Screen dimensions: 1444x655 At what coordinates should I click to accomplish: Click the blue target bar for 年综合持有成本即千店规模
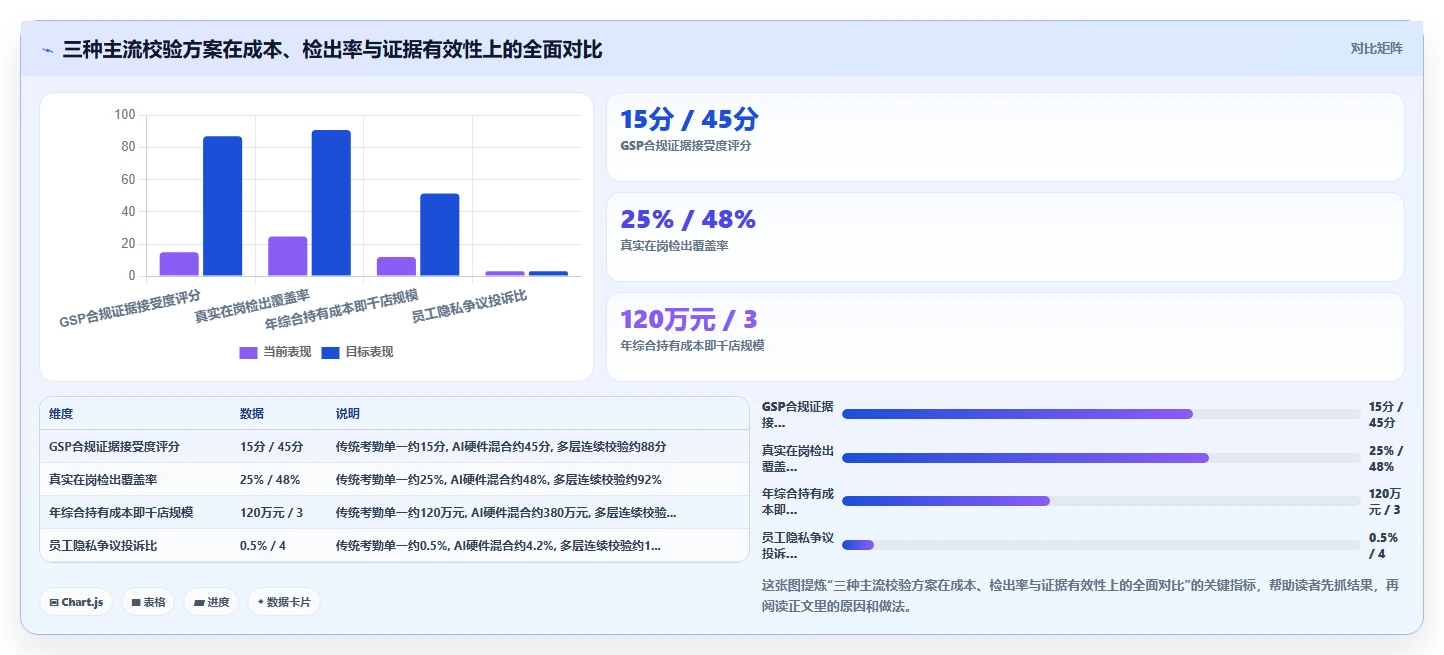pos(440,235)
